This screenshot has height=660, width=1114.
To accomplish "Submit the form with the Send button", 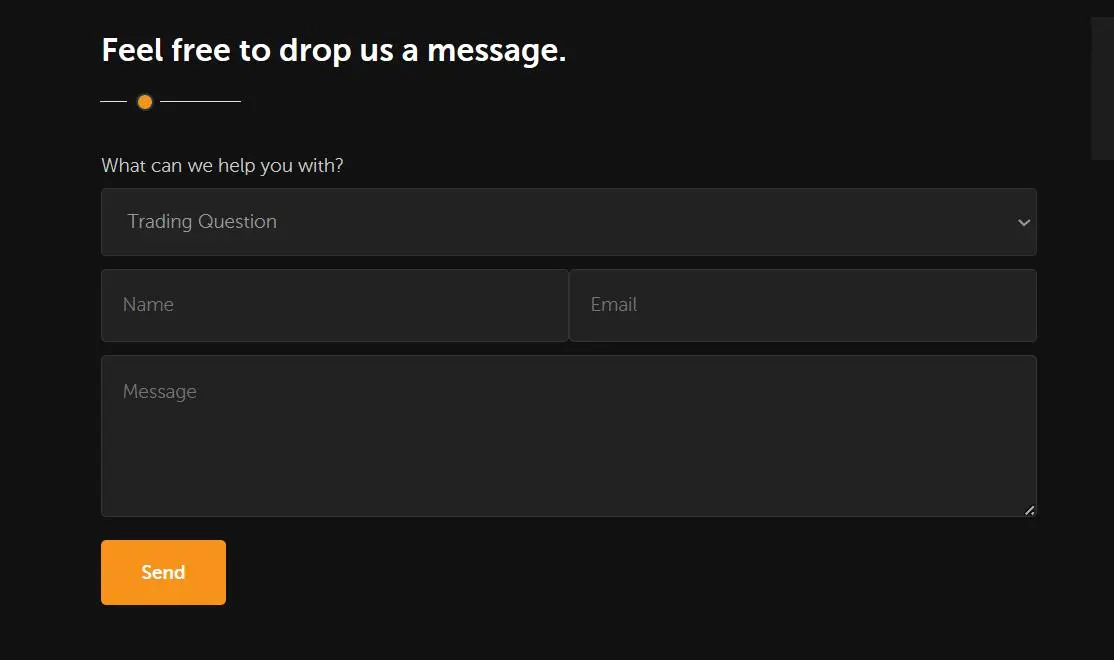I will (163, 573).
